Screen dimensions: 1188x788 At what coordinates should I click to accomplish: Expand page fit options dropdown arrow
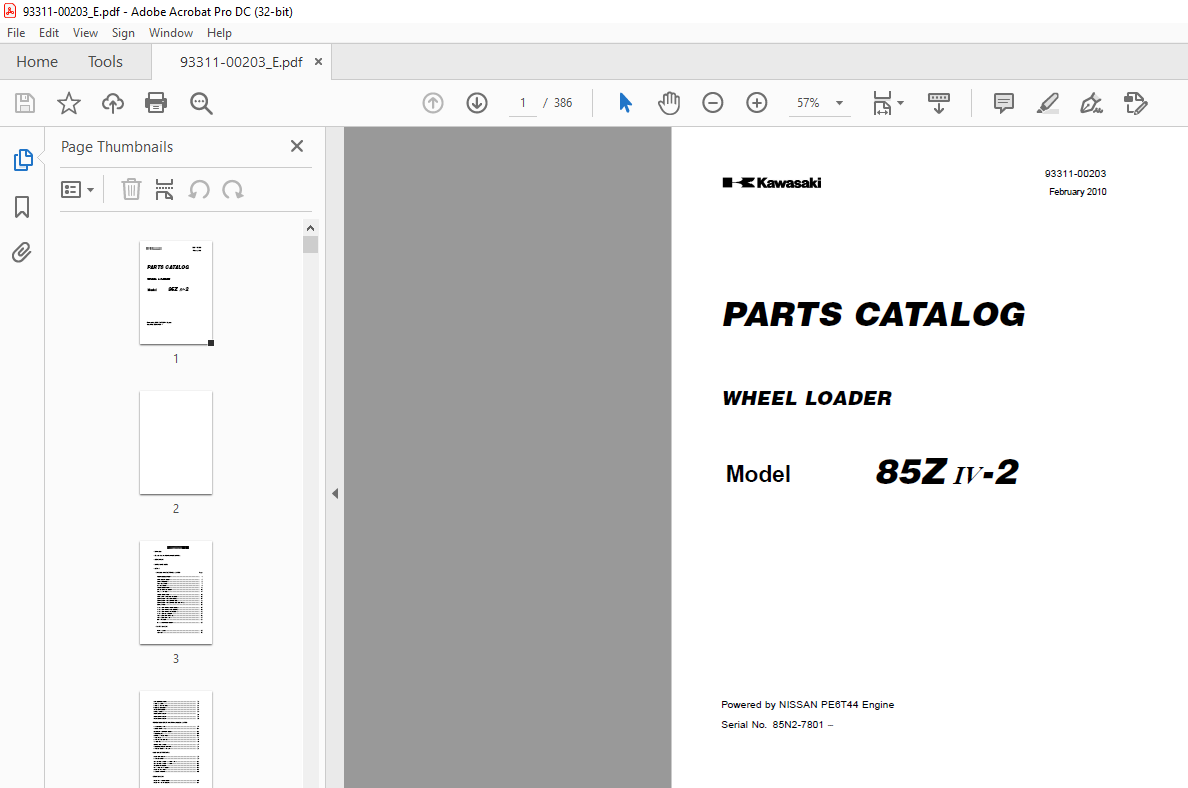[900, 103]
